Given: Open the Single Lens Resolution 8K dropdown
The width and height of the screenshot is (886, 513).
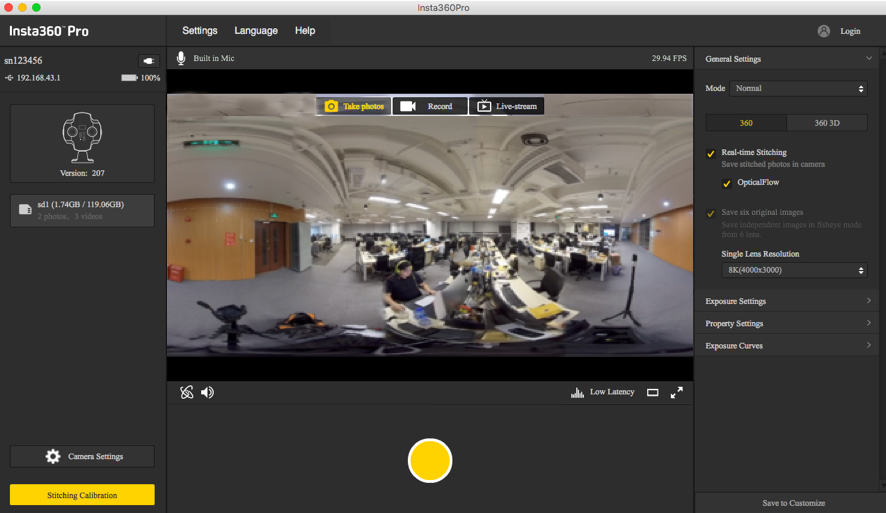Looking at the screenshot, I should pyautogui.click(x=794, y=270).
